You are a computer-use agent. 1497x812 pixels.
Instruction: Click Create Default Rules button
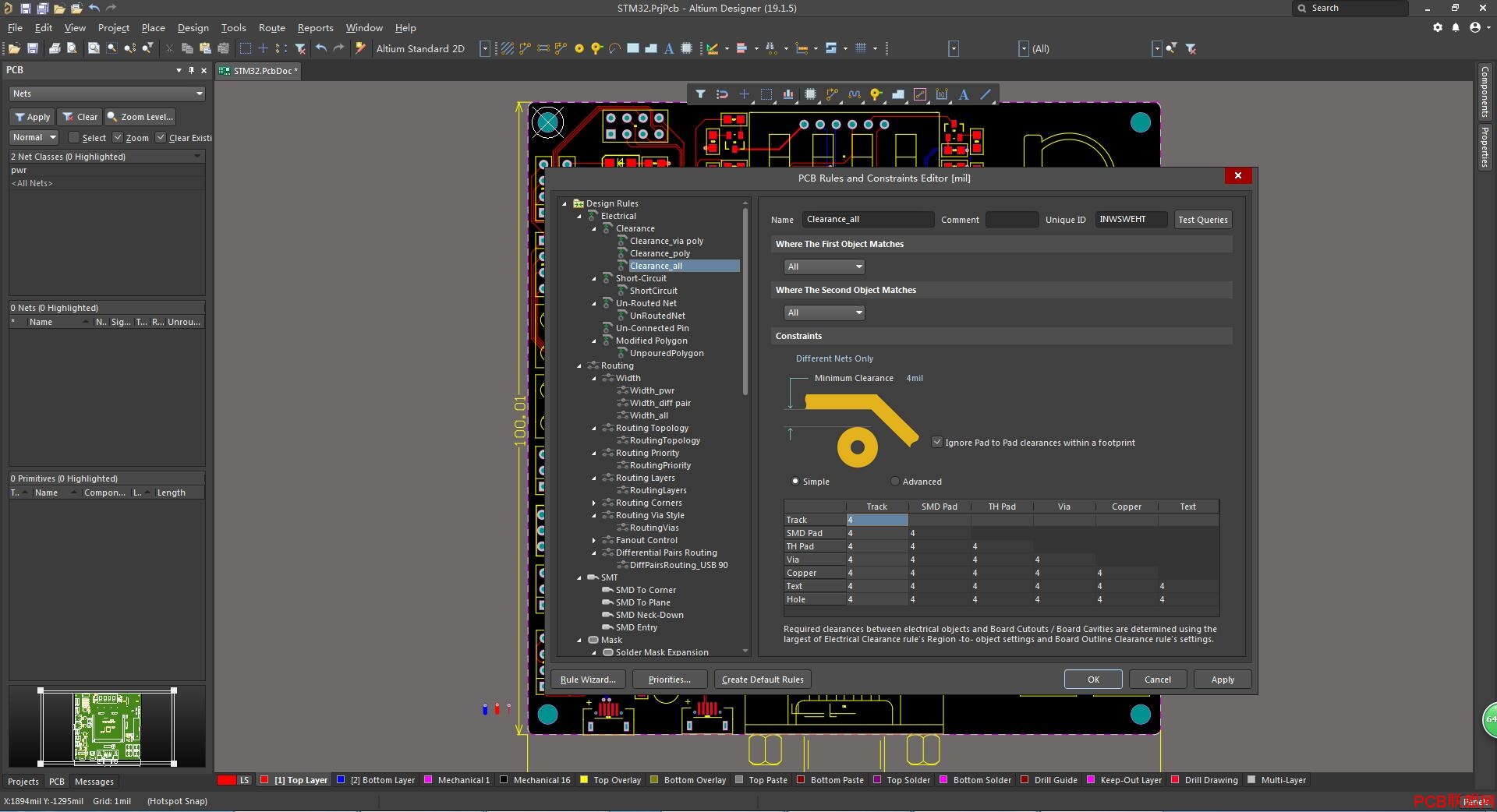pyautogui.click(x=763, y=680)
